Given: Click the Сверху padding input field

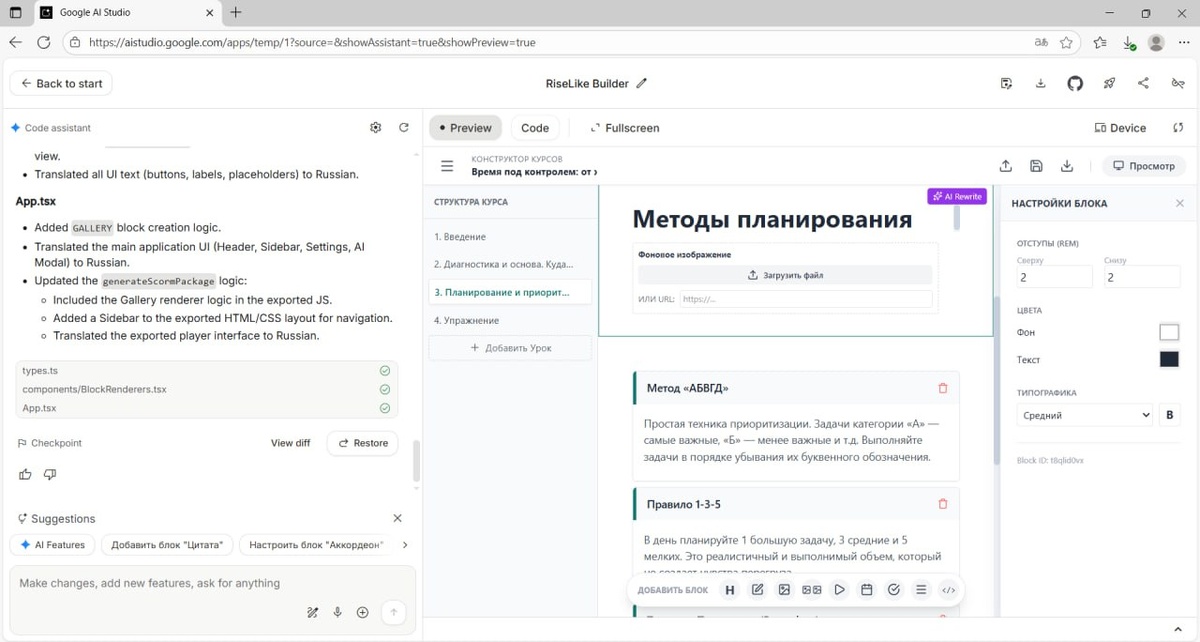Looking at the screenshot, I should pos(1055,277).
